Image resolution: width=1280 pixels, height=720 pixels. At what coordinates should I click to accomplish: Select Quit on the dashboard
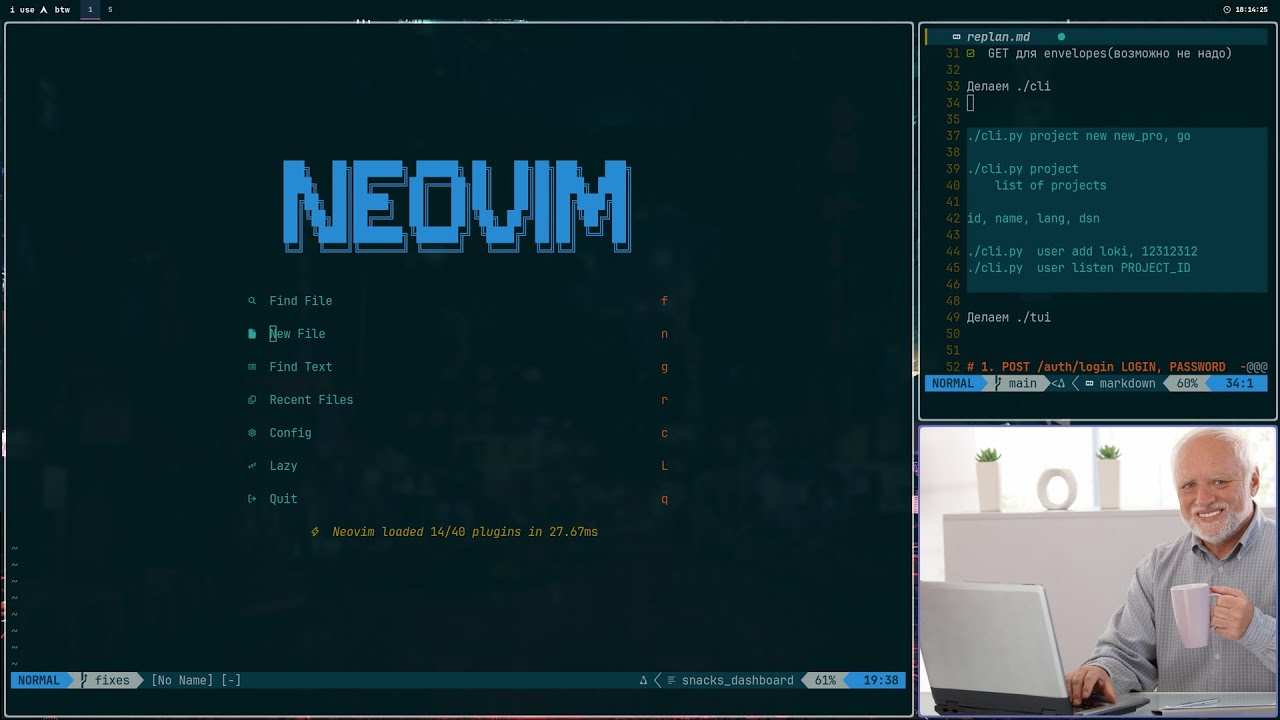tap(283, 499)
